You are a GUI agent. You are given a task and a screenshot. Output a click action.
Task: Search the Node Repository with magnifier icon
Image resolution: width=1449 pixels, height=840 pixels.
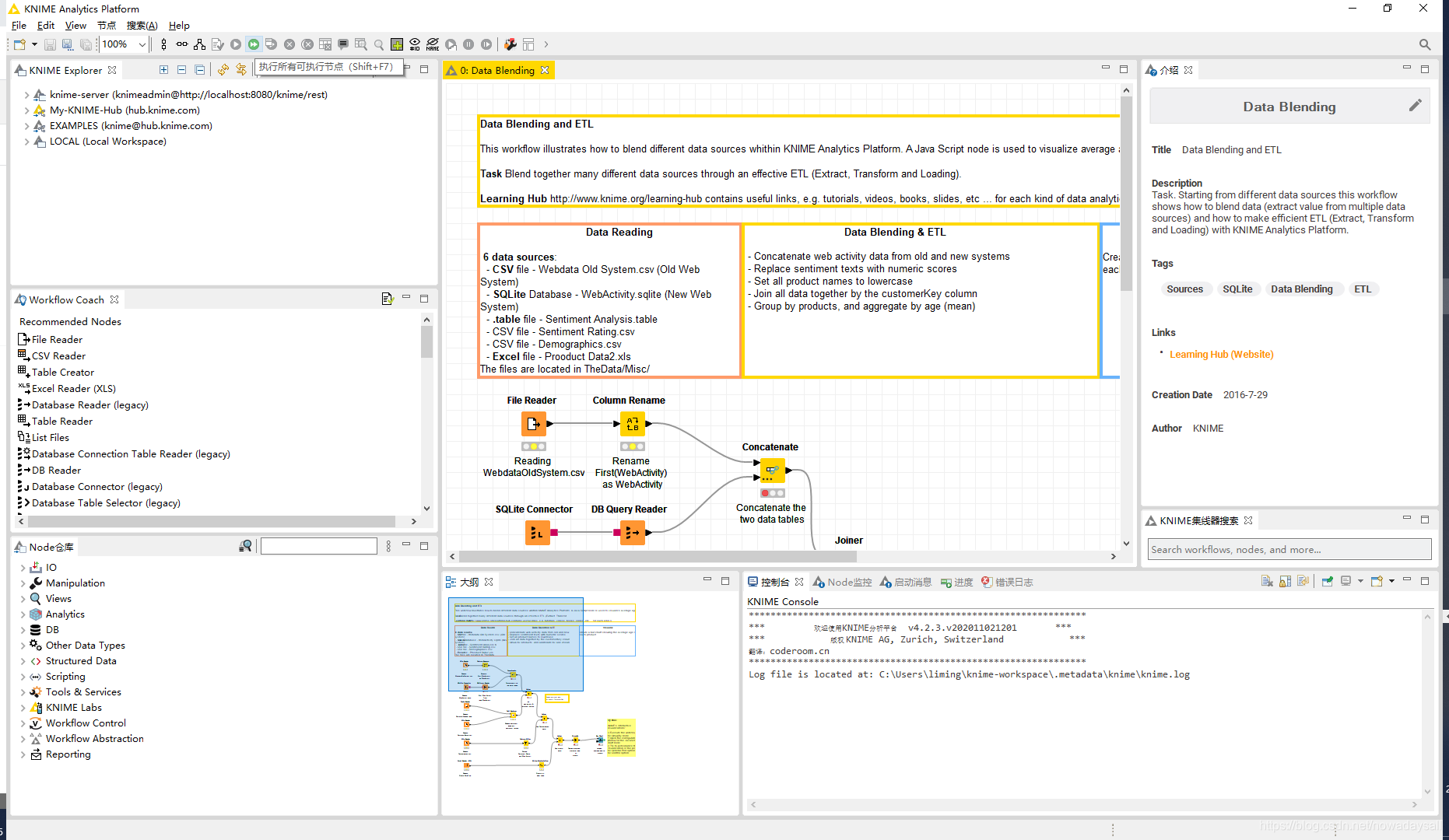point(245,546)
